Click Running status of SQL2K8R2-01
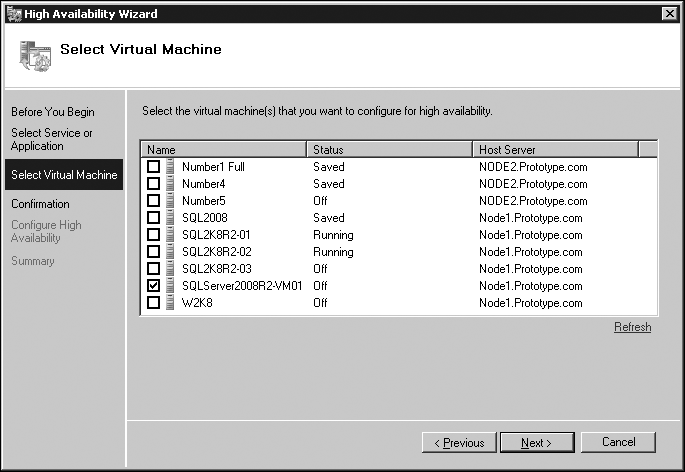The height and width of the screenshot is (472, 685). pyautogui.click(x=333, y=235)
